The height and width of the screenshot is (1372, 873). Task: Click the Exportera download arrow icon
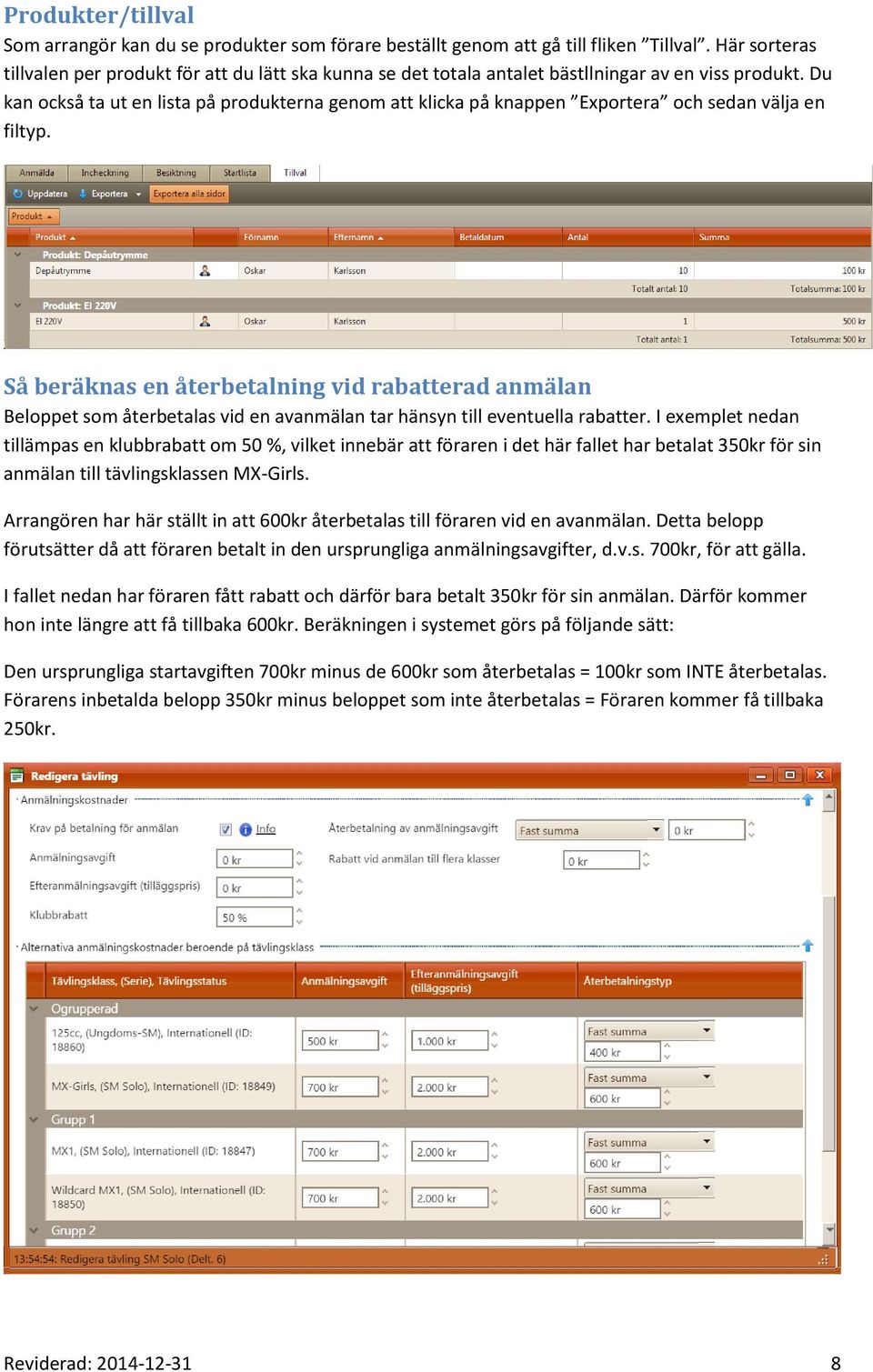point(83,194)
